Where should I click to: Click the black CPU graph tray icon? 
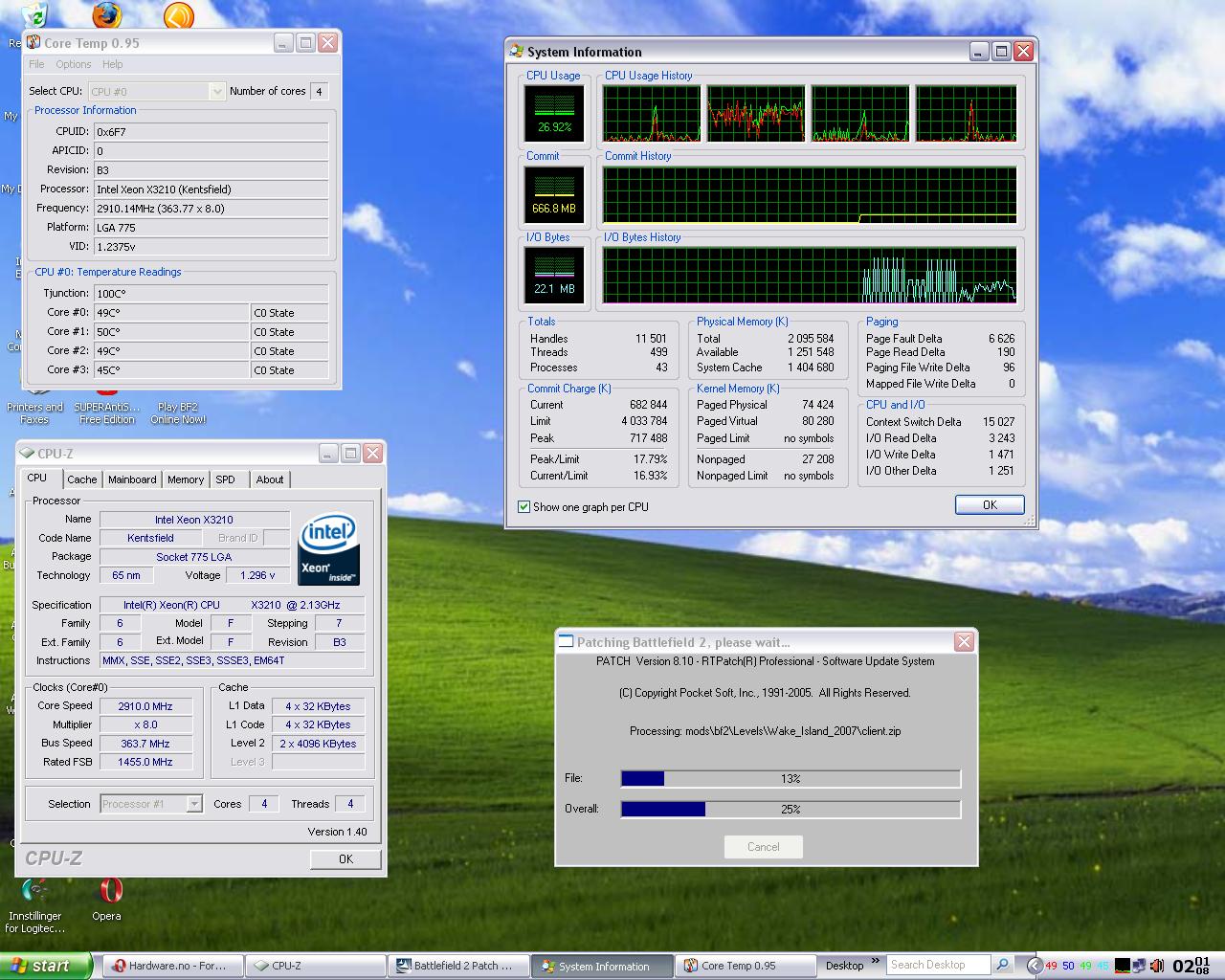pyautogui.click(x=1123, y=966)
